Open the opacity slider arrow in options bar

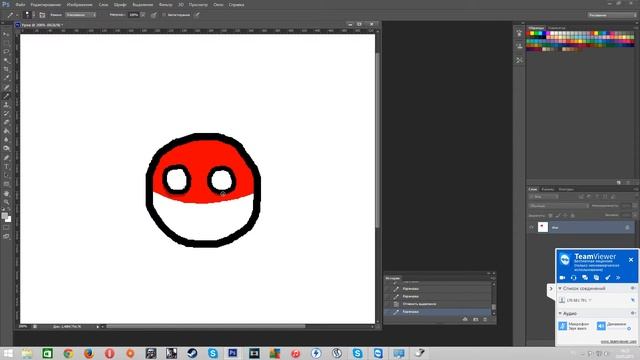coord(142,15)
